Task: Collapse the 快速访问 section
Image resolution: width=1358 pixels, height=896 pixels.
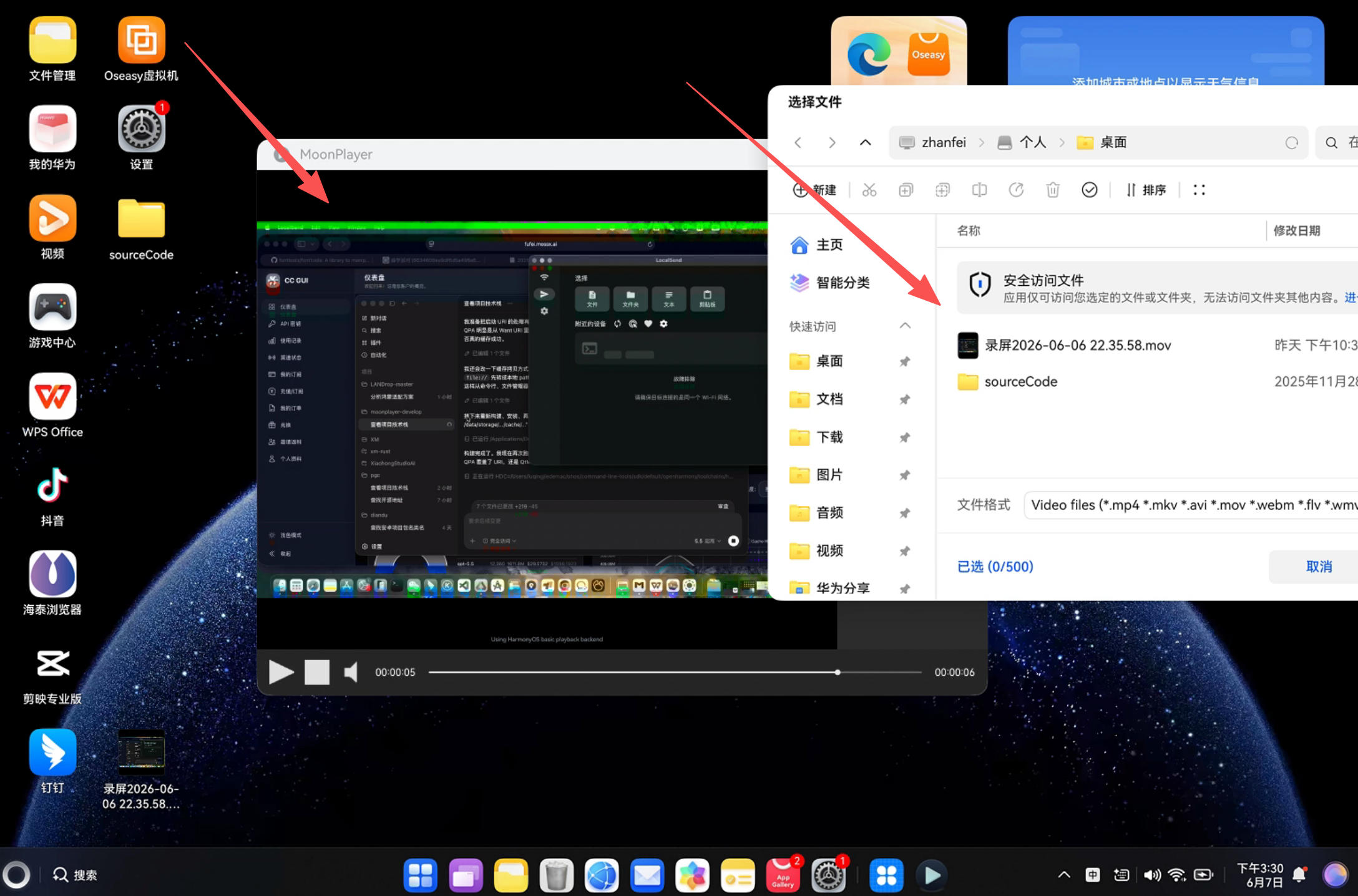Action: tap(905, 326)
